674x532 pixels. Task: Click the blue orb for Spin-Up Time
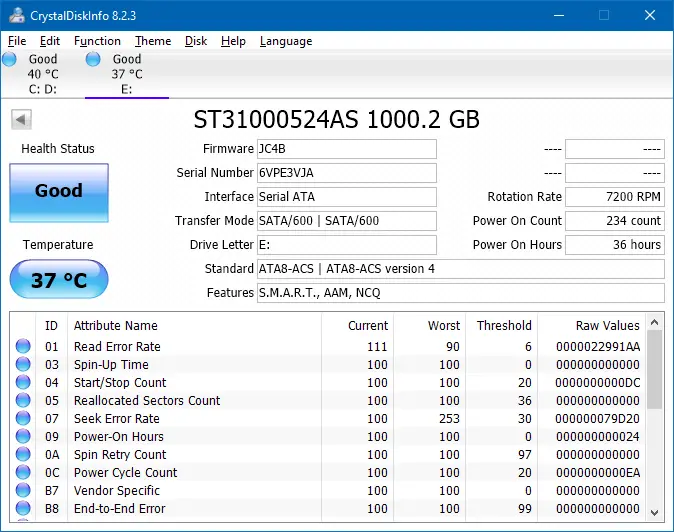coord(23,364)
